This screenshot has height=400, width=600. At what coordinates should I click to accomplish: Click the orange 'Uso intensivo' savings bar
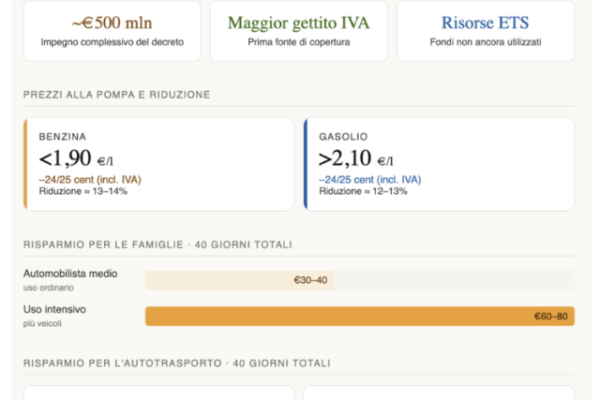pyautogui.click(x=360, y=316)
